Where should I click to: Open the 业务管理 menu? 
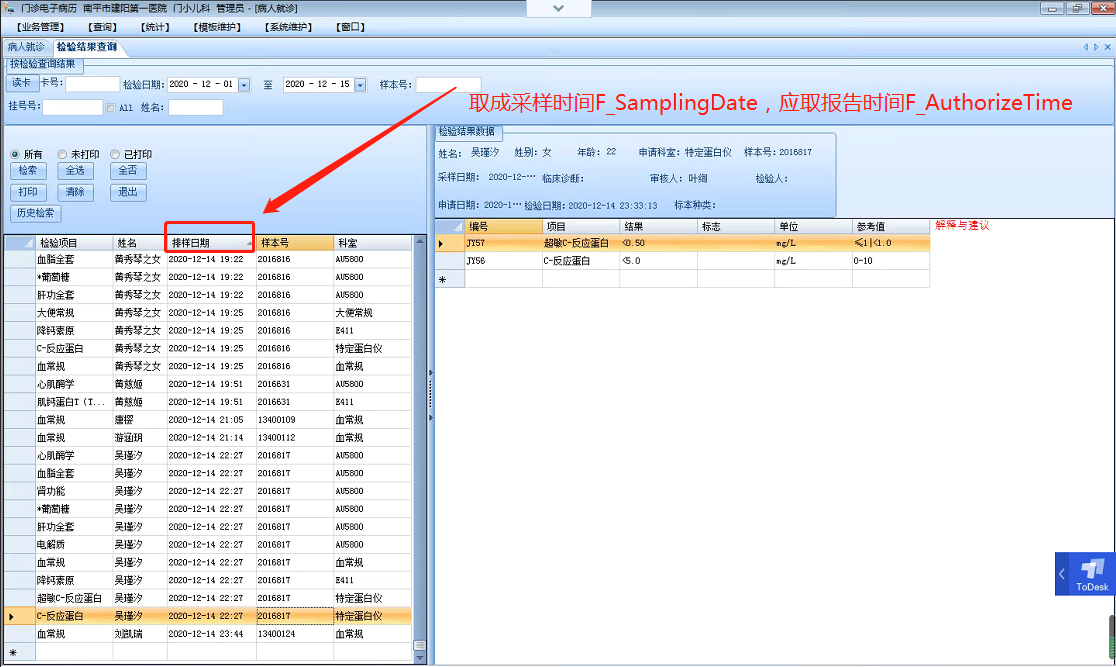41,27
